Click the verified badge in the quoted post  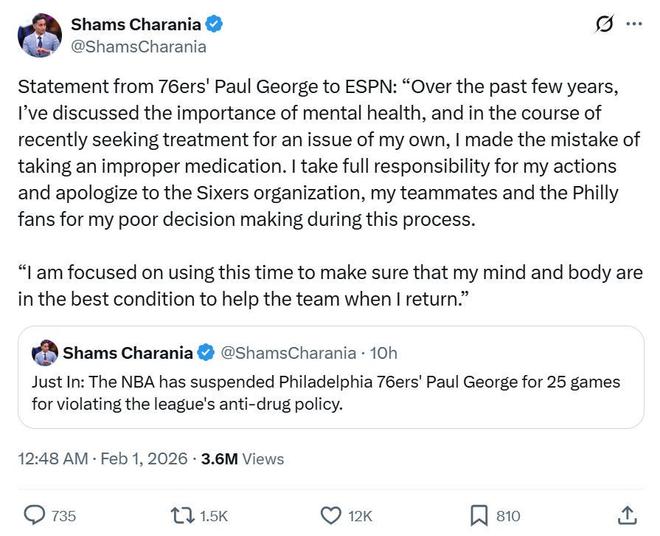point(205,352)
